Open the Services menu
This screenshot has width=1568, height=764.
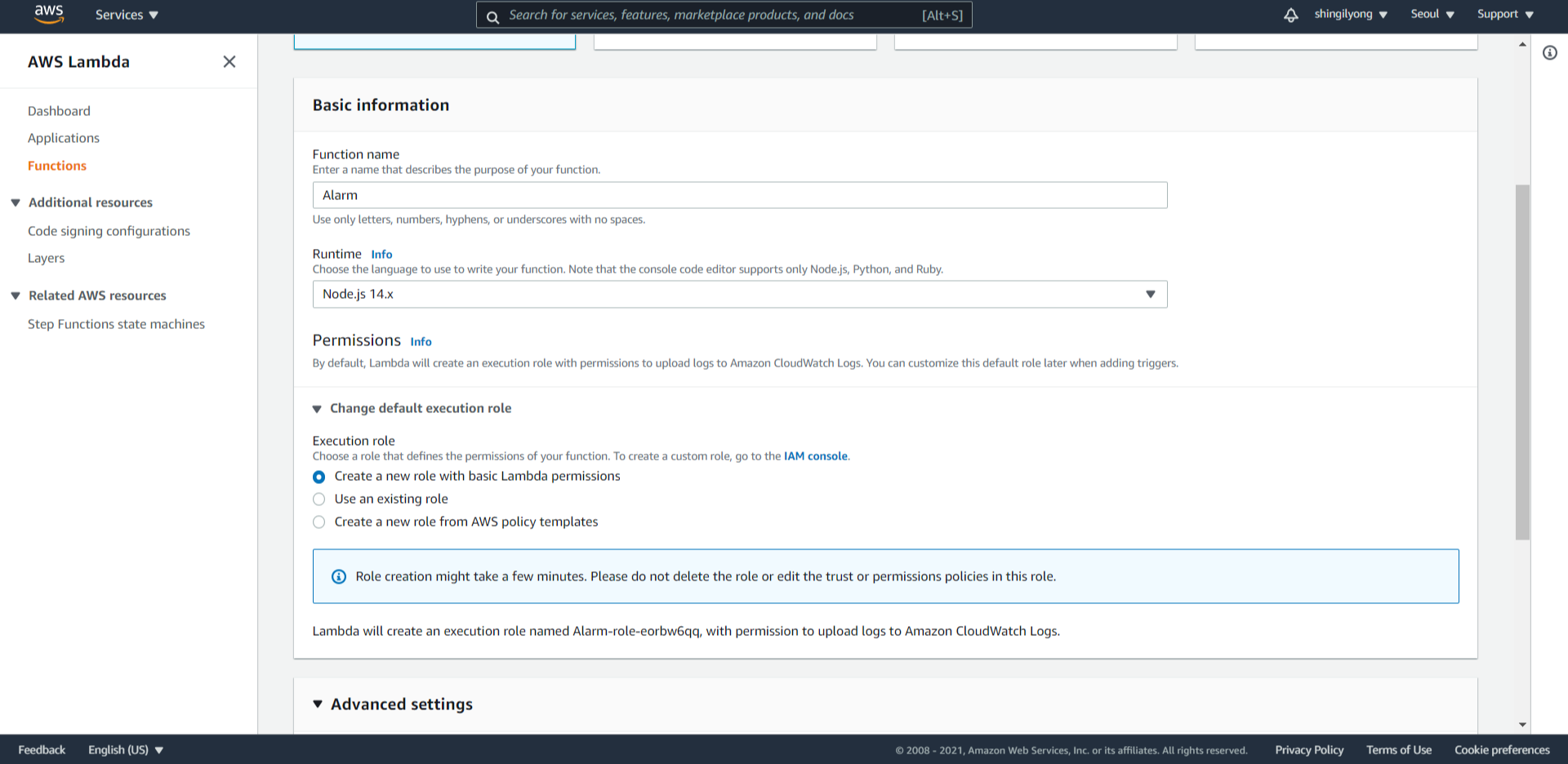coord(127,15)
